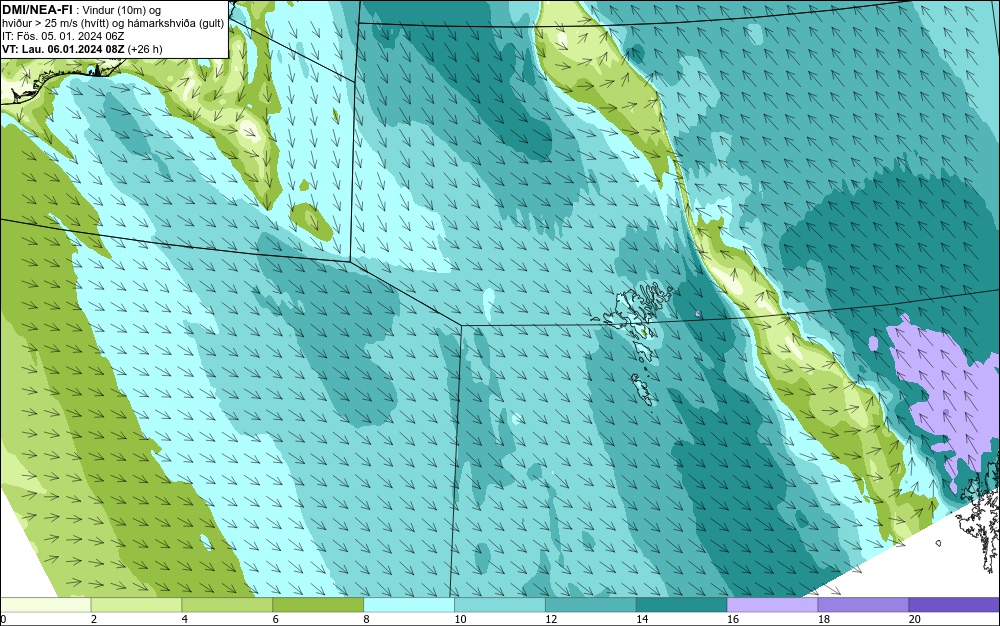Image resolution: width=1000 pixels, height=626 pixels.
Task: Pick the 4–6 m/s green legend swatch
Action: (x=227, y=605)
